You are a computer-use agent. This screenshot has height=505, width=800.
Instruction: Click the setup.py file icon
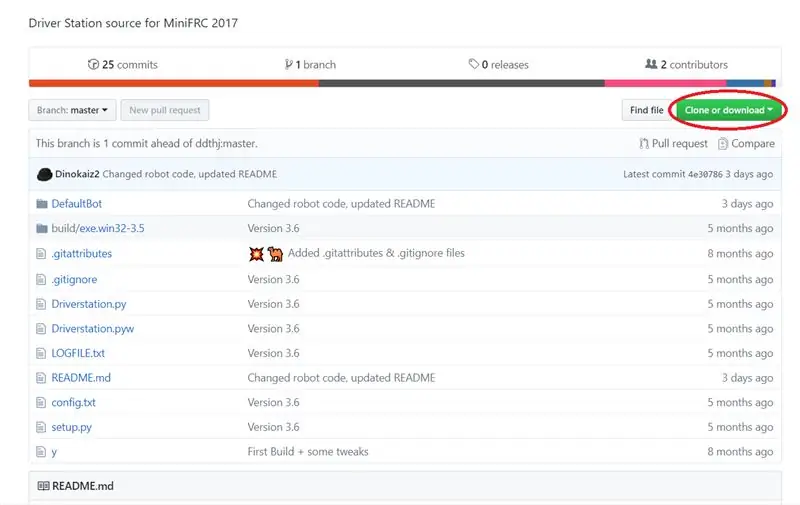click(41, 427)
